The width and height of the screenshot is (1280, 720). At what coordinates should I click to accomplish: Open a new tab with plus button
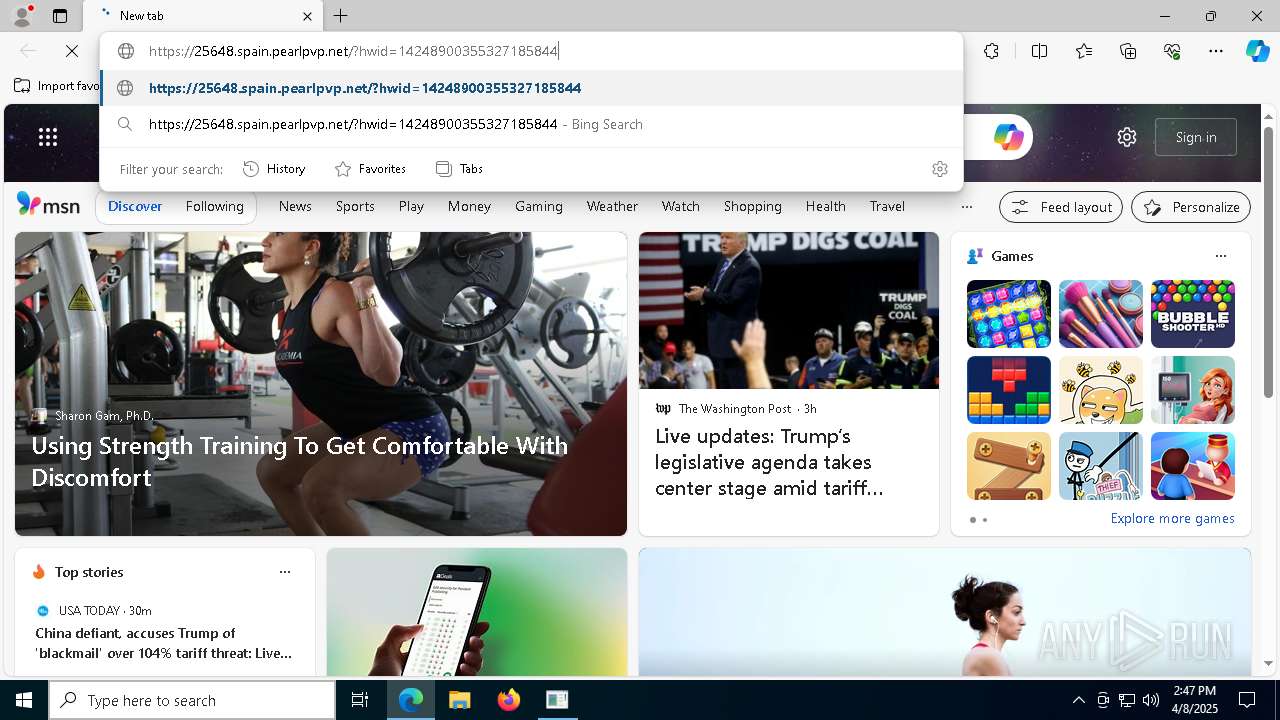click(x=341, y=16)
